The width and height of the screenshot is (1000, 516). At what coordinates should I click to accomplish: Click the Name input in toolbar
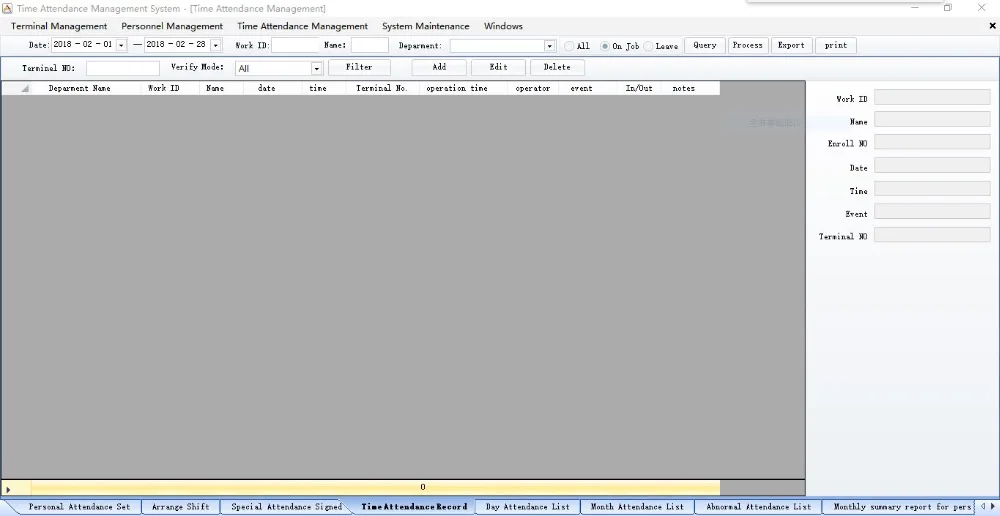(369, 45)
